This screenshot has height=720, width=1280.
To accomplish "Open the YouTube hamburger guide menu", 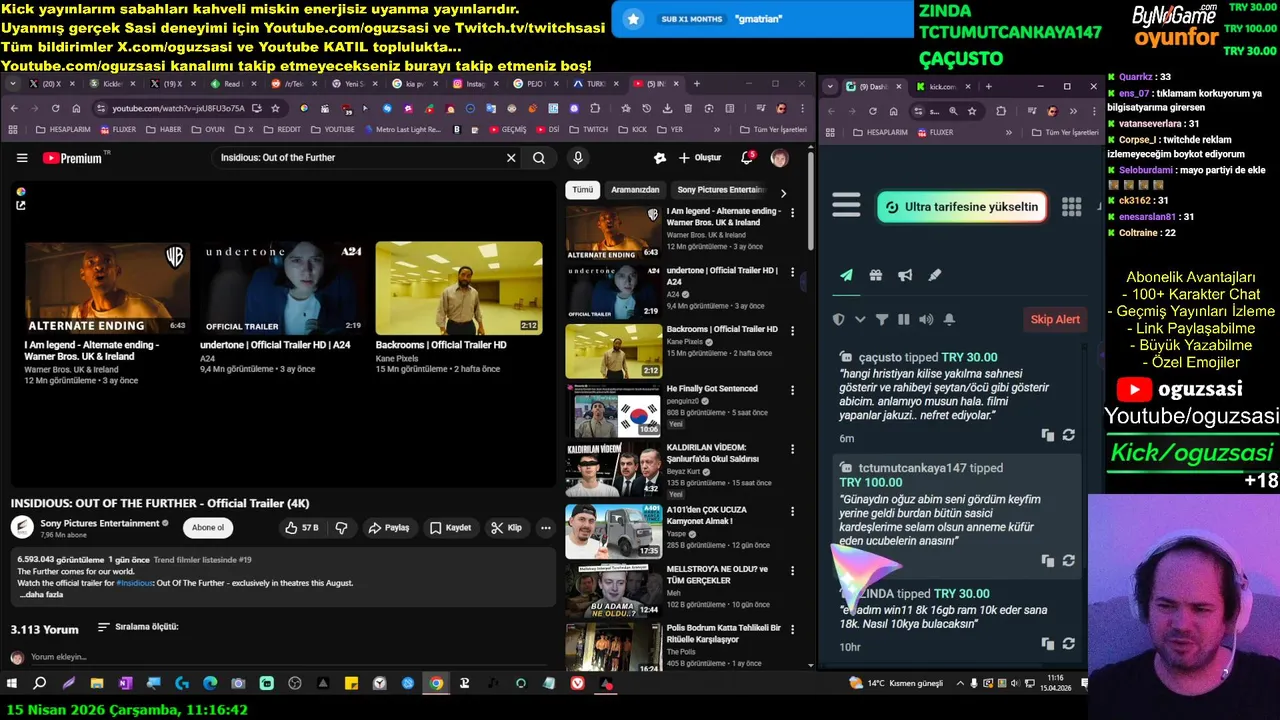I will (22, 158).
